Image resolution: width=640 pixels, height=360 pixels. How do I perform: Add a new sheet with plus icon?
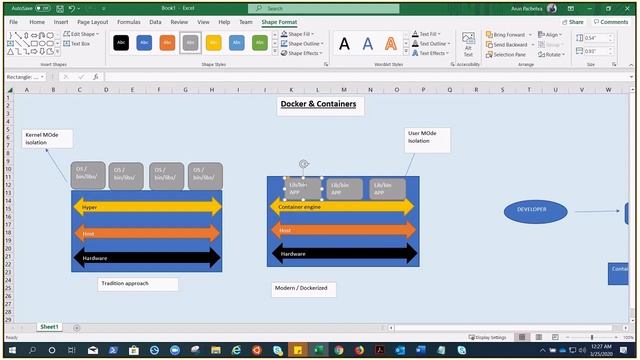(x=76, y=327)
